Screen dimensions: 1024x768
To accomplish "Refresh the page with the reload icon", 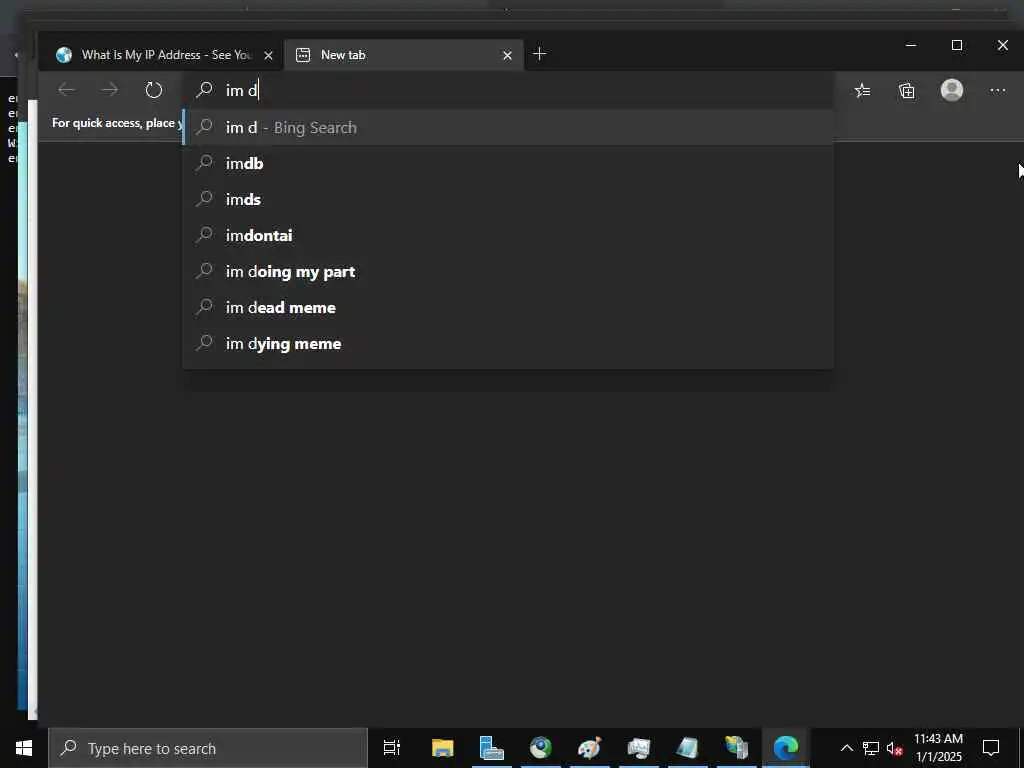I will tap(153, 90).
